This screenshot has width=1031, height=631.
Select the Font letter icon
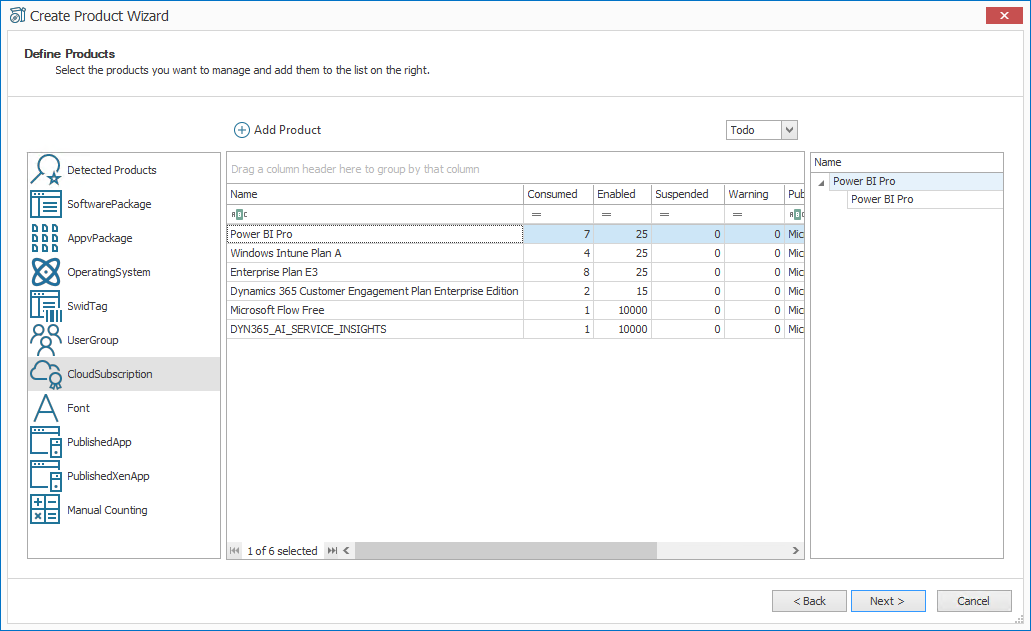(x=46, y=408)
